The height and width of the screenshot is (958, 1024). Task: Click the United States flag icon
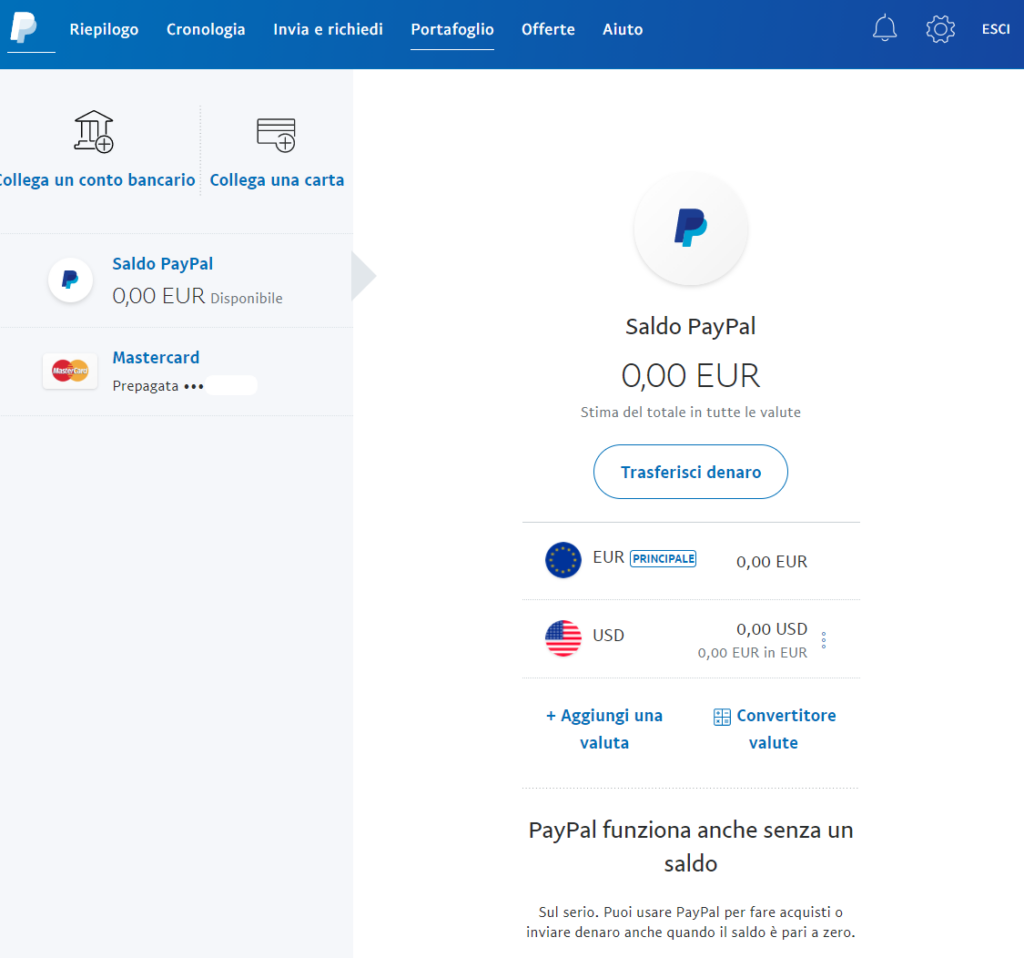pyautogui.click(x=563, y=638)
